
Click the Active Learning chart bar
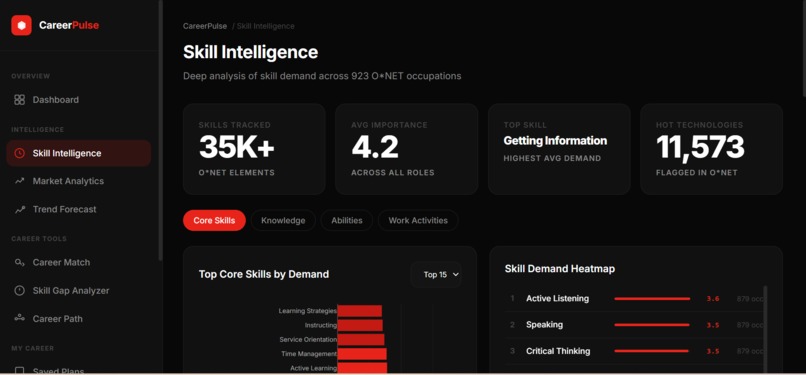coord(362,368)
